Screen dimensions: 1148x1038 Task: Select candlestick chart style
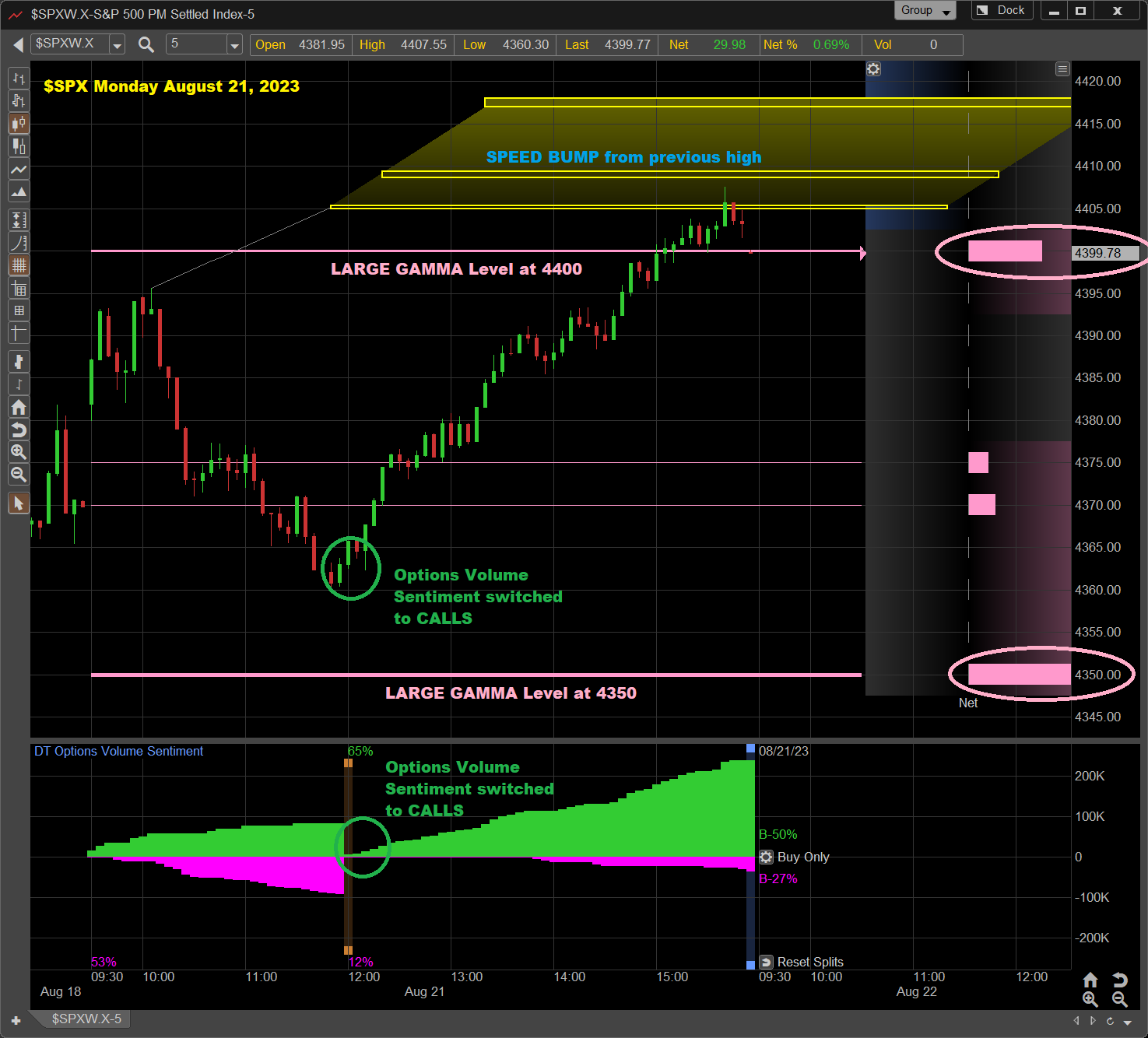click(19, 123)
